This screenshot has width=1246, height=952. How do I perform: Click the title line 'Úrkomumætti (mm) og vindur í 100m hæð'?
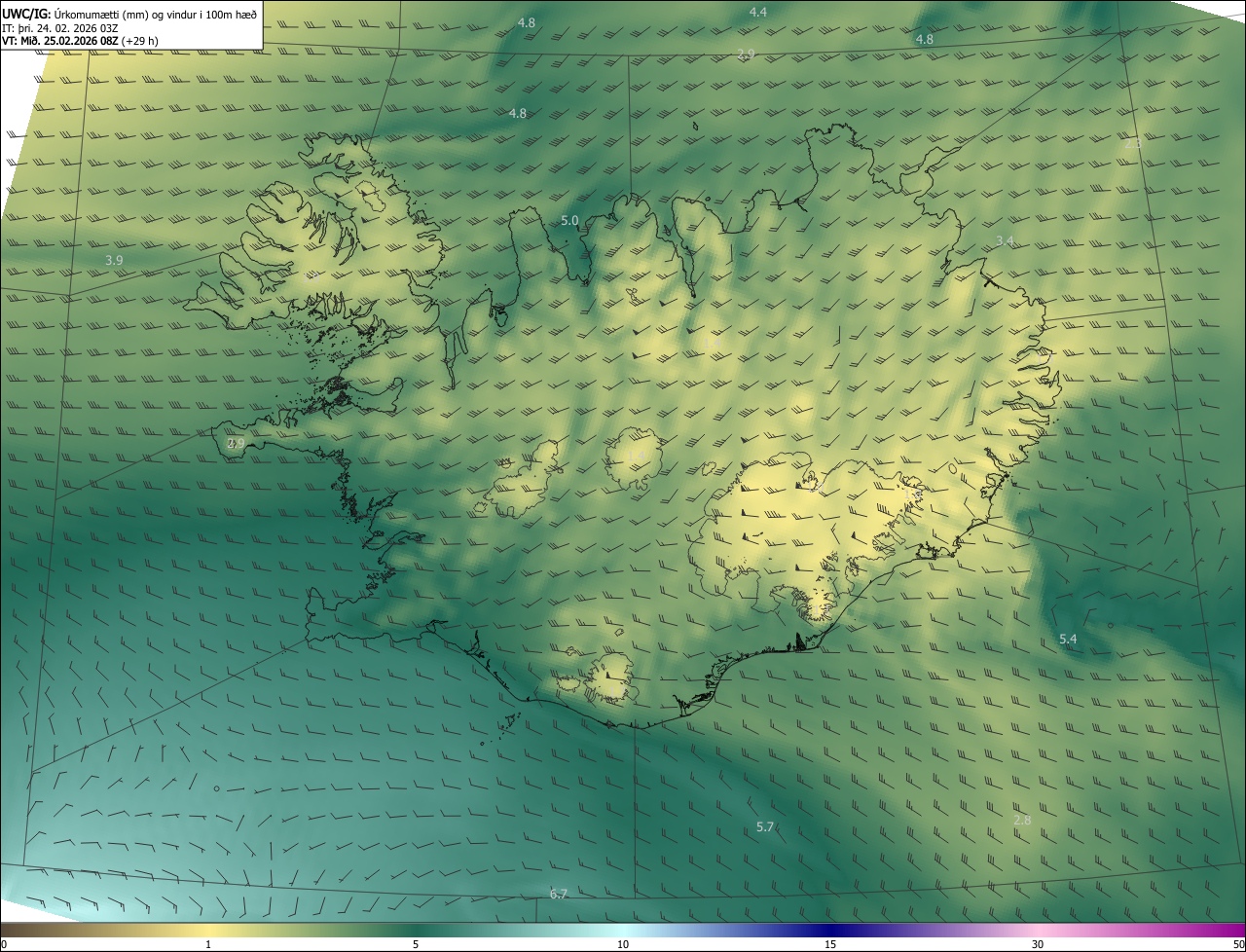pyautogui.click(x=155, y=13)
